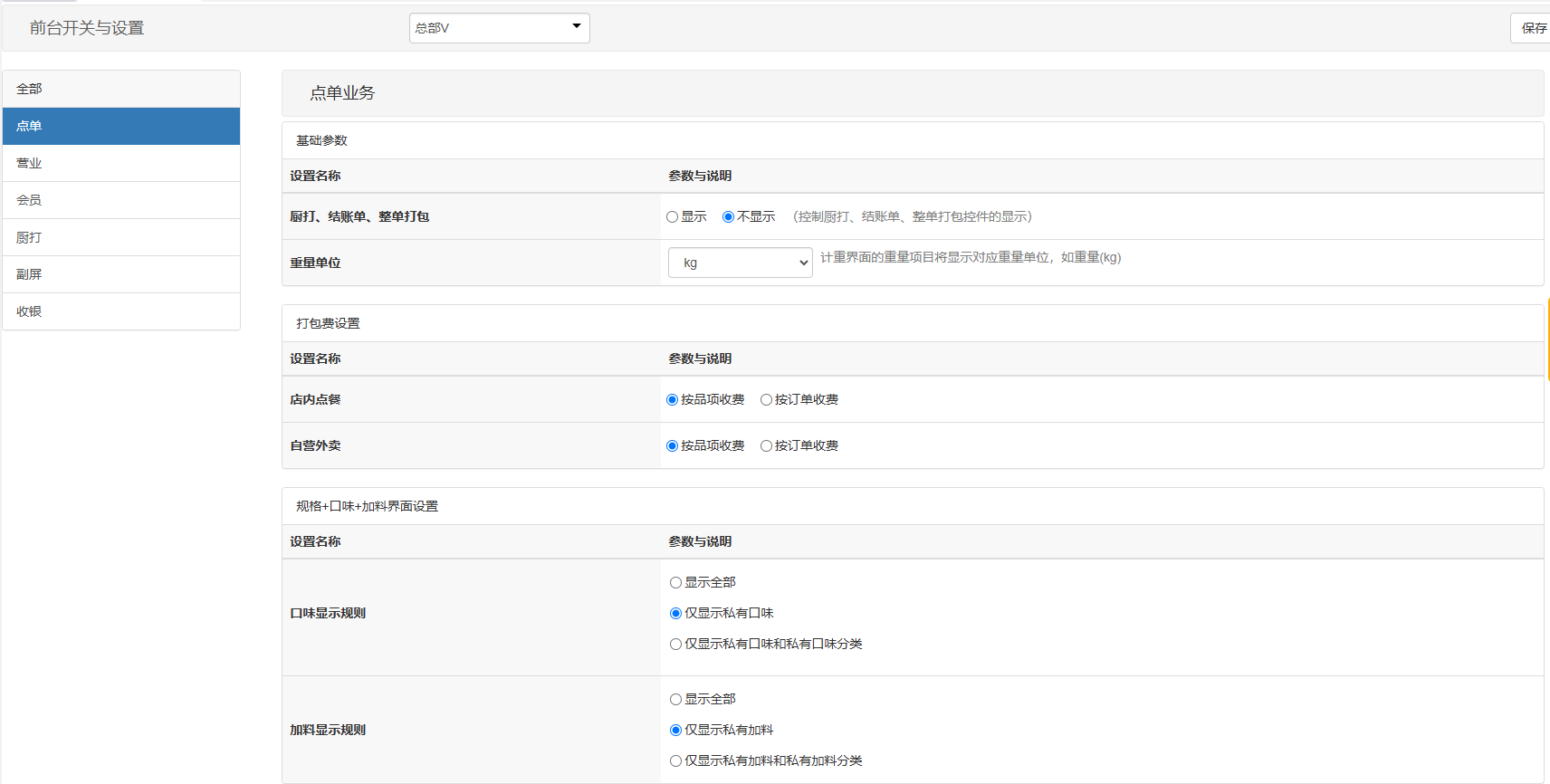Set 店内点餐 to 按订单收费
The height and width of the screenshot is (784, 1550).
[x=767, y=400]
